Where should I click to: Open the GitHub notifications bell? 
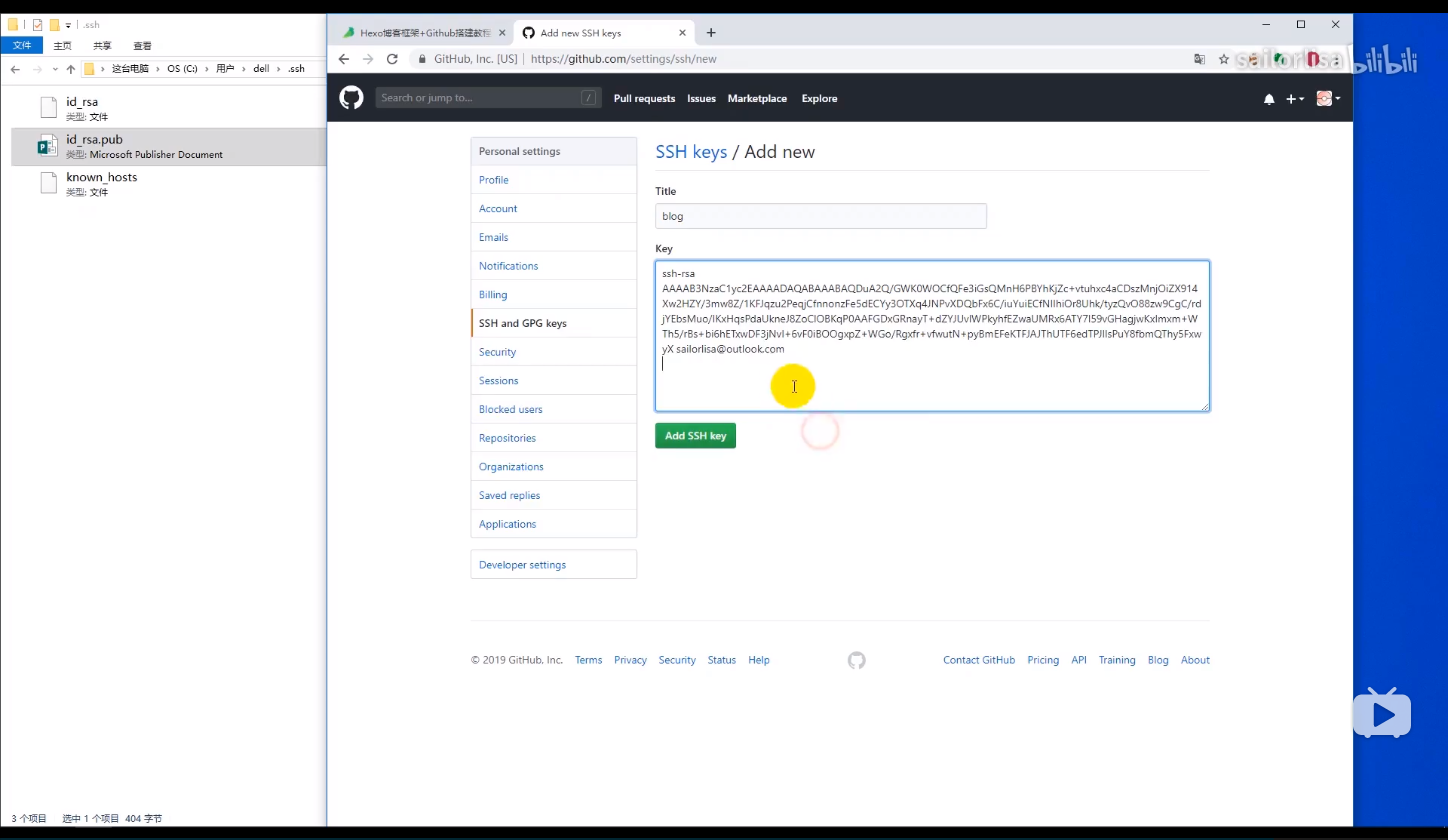(1269, 99)
